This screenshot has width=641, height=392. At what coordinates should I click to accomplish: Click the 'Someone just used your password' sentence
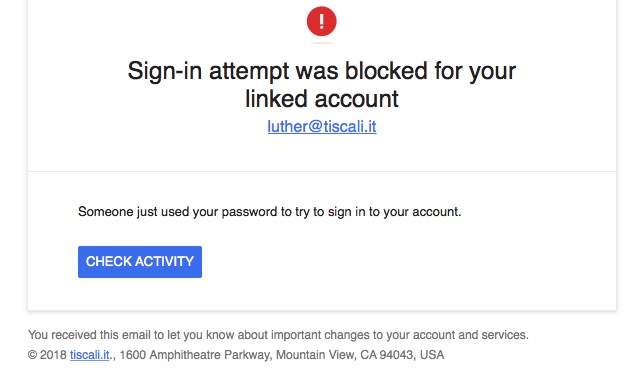coord(269,212)
